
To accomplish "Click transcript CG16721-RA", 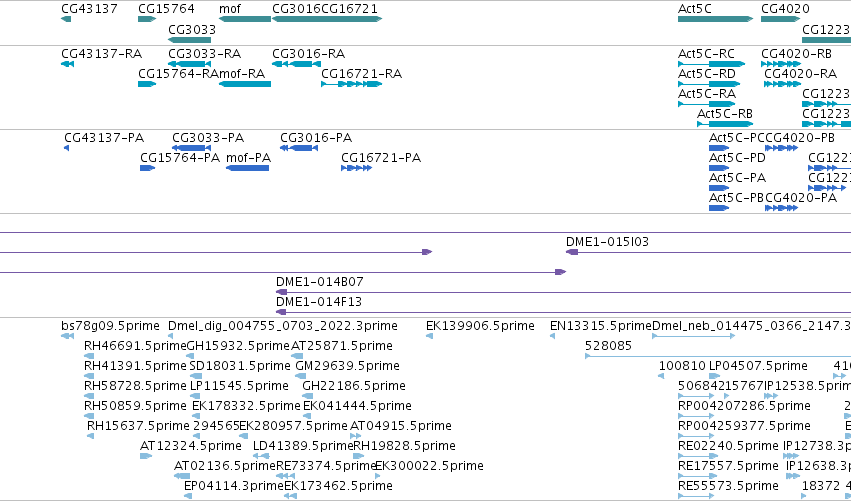I will click(352, 84).
